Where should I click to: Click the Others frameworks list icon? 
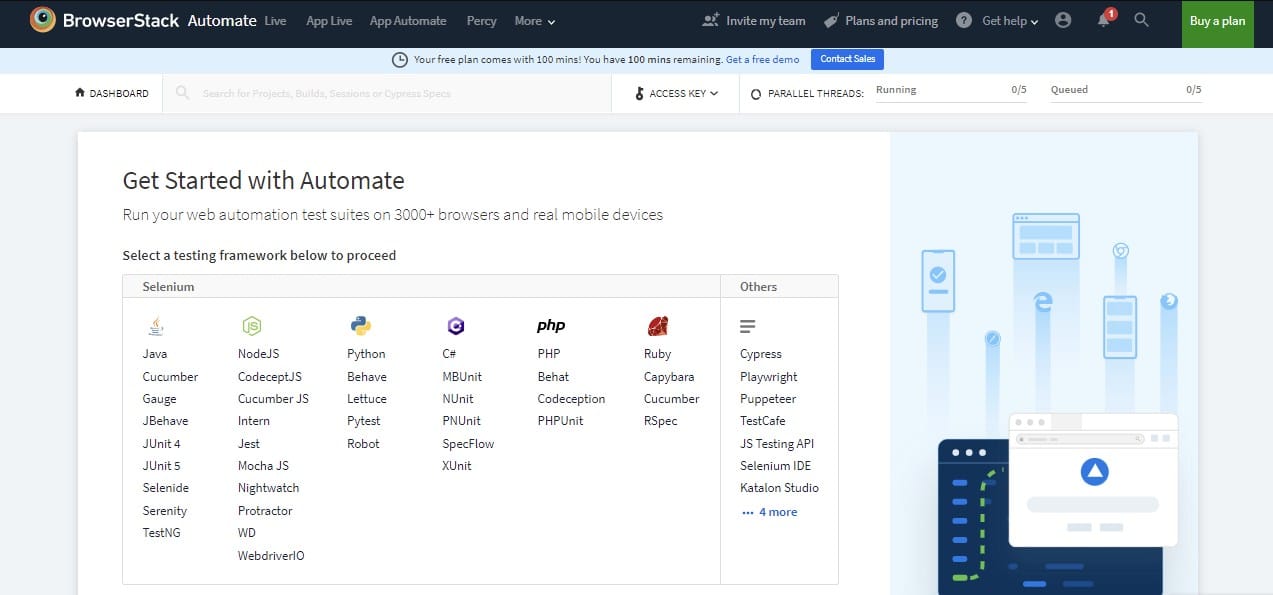(x=748, y=325)
